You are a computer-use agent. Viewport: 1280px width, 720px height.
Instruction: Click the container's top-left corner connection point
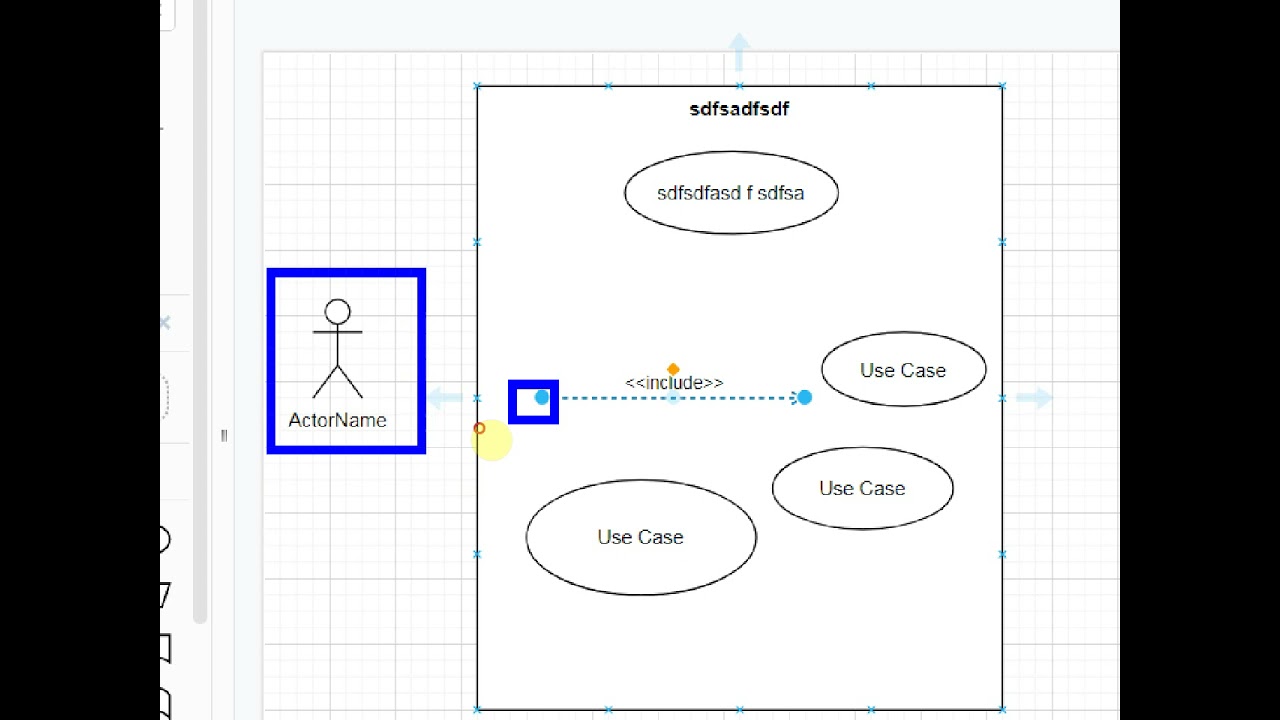click(x=477, y=86)
